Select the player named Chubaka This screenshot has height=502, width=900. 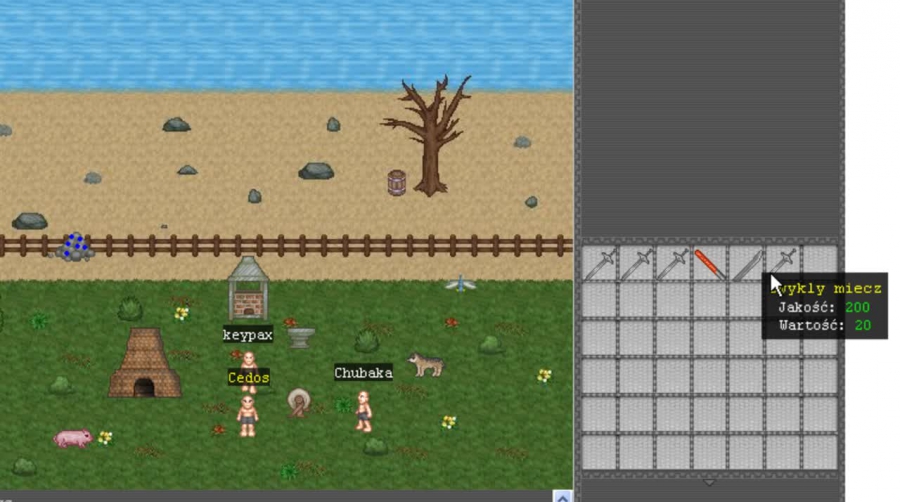point(364,410)
